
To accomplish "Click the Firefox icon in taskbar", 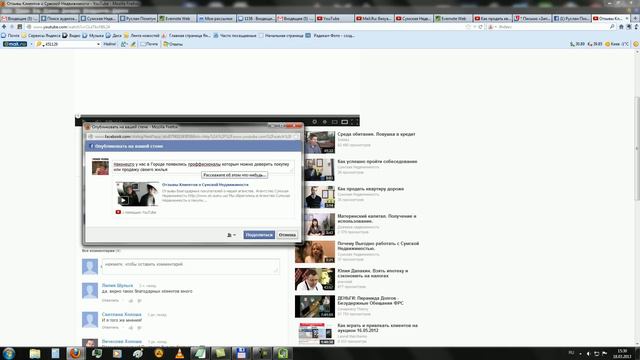I will (75, 353).
